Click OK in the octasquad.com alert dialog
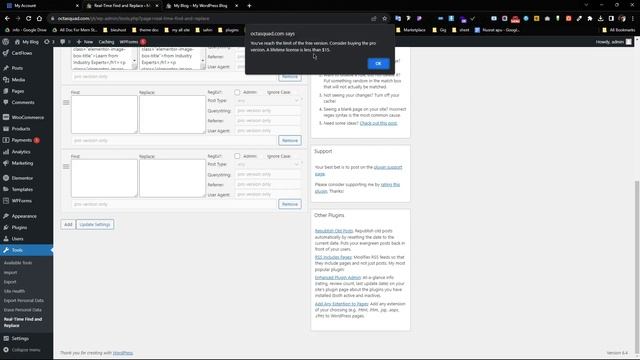 (x=378, y=63)
